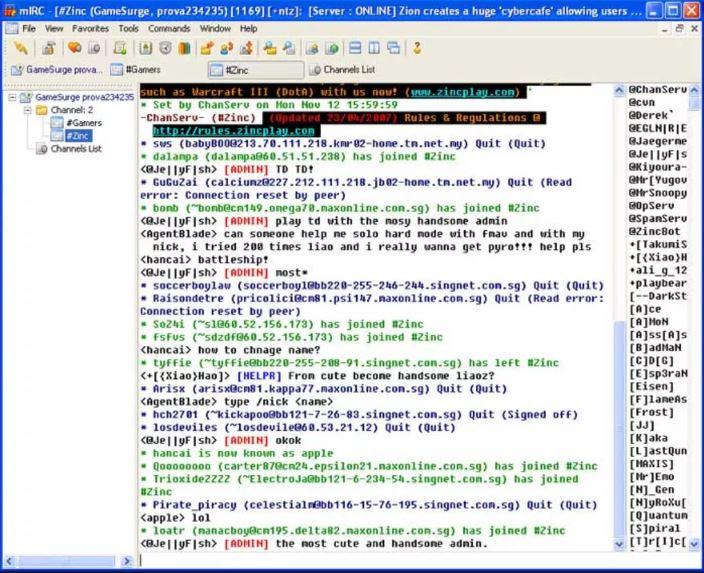The height and width of the screenshot is (573, 704).
Task: Click the About/Help question mark icon
Action: coord(417,48)
